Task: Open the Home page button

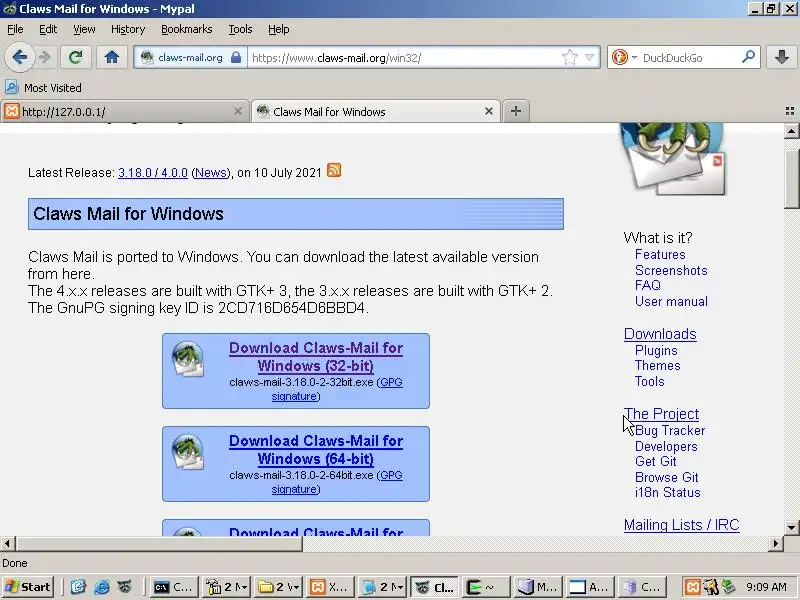Action: coord(112,57)
